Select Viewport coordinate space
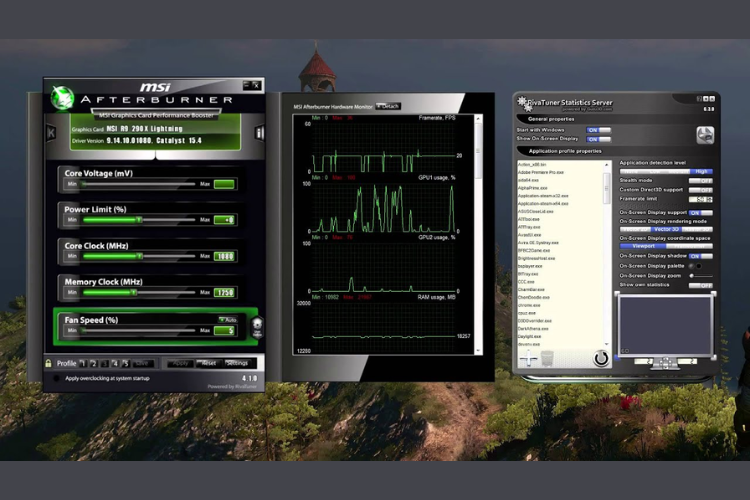The width and height of the screenshot is (750, 500). pyautogui.click(x=643, y=246)
